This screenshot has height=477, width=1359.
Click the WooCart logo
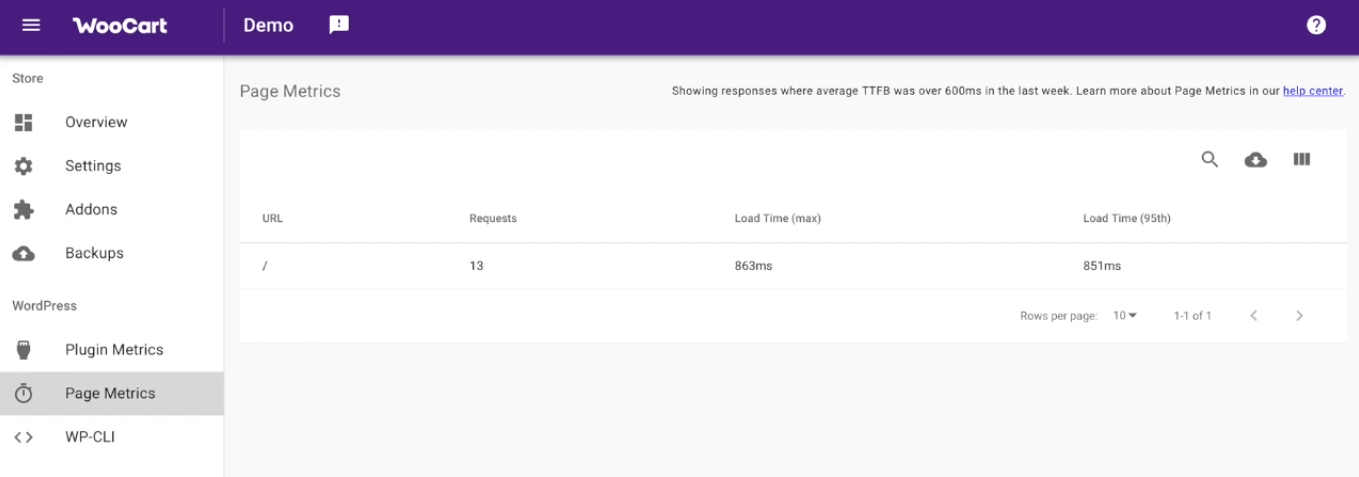coord(120,26)
